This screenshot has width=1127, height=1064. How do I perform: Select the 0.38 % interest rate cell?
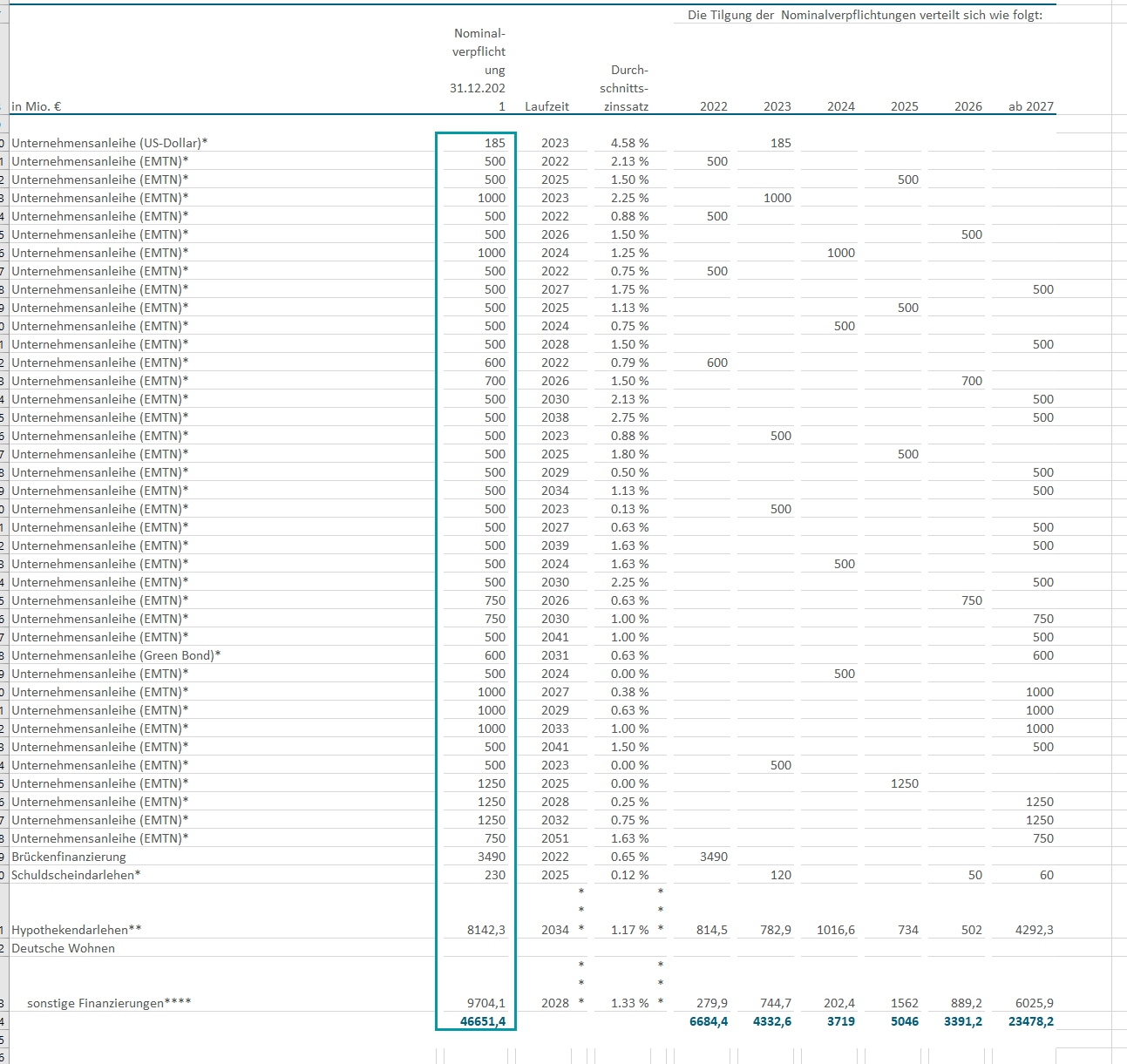click(x=629, y=692)
